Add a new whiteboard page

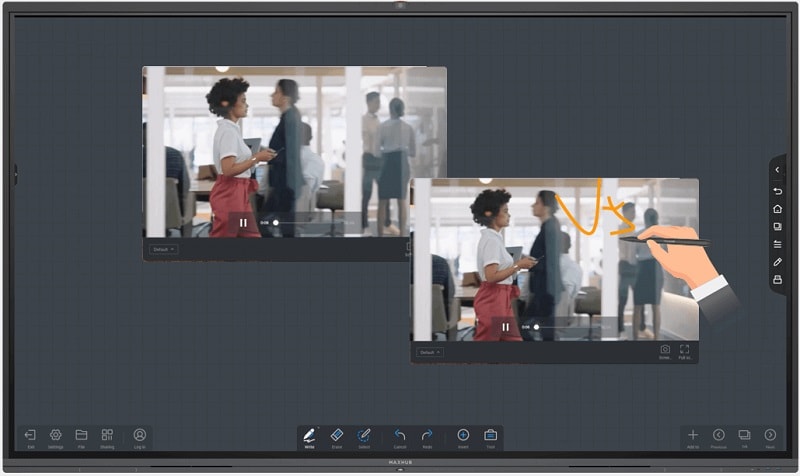click(693, 435)
